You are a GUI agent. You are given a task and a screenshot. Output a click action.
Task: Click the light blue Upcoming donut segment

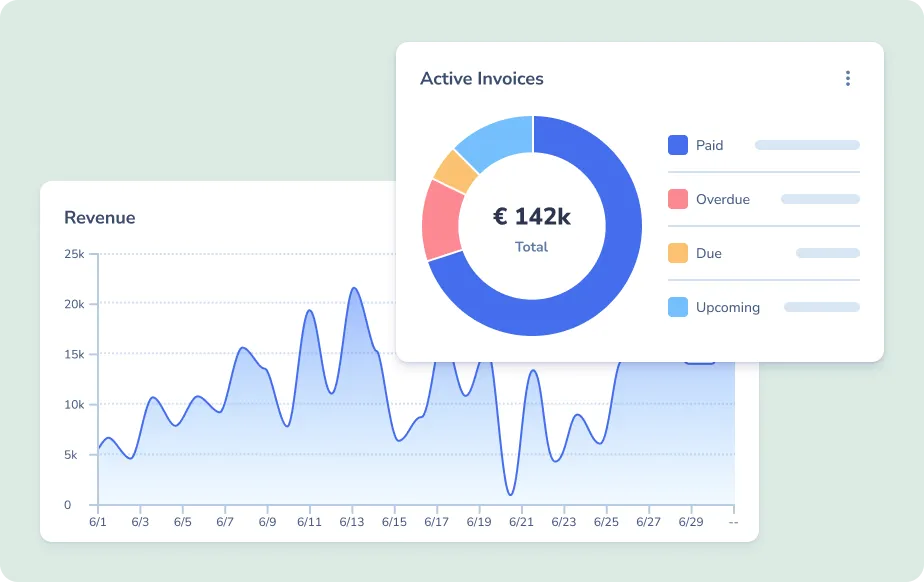coord(497,138)
